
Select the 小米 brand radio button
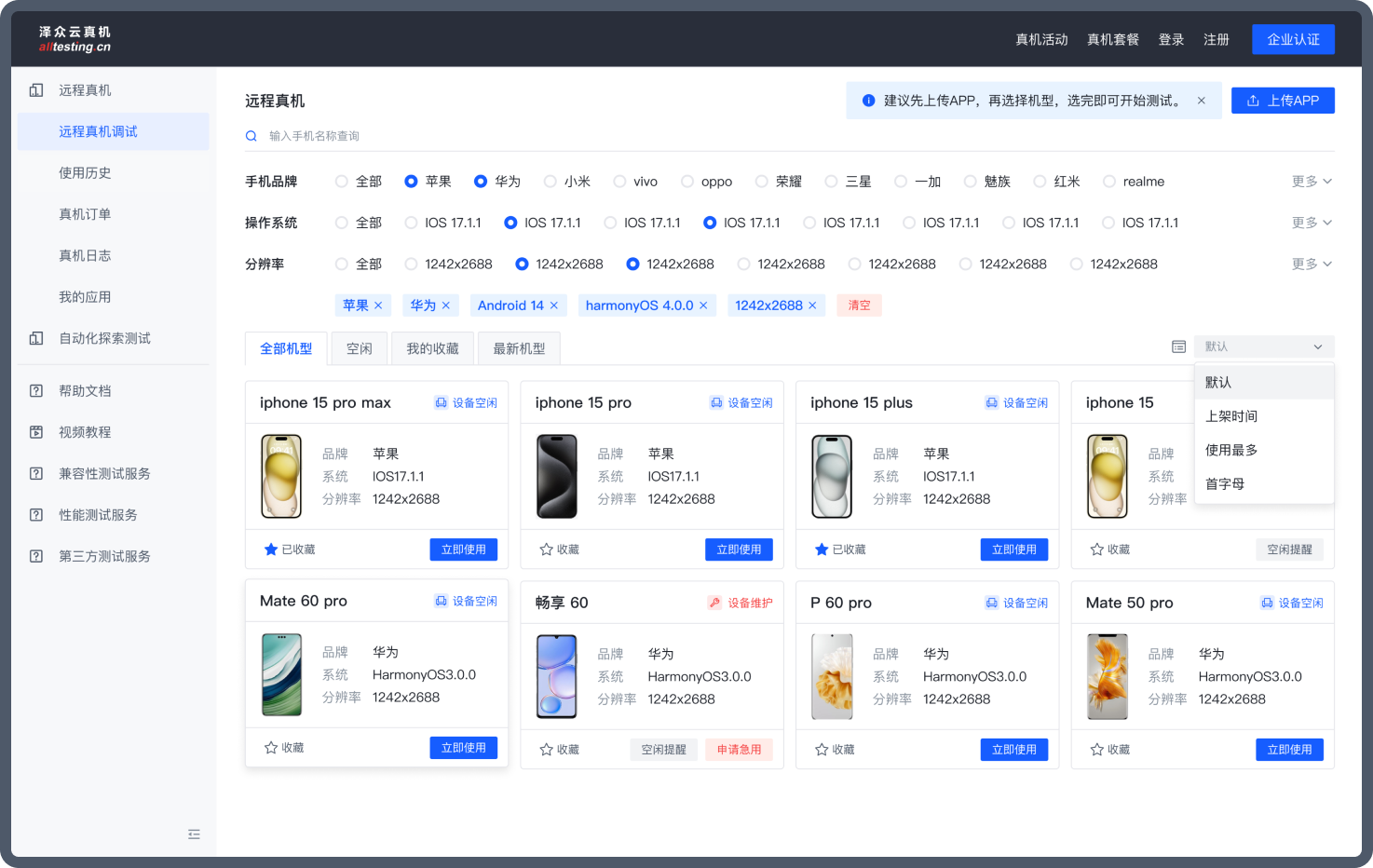tap(551, 182)
